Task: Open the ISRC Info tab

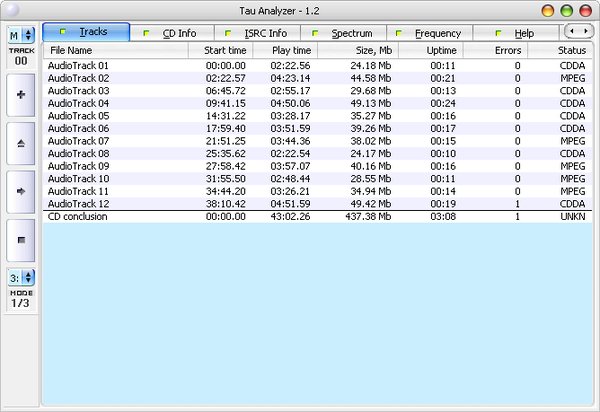Action: pos(258,33)
